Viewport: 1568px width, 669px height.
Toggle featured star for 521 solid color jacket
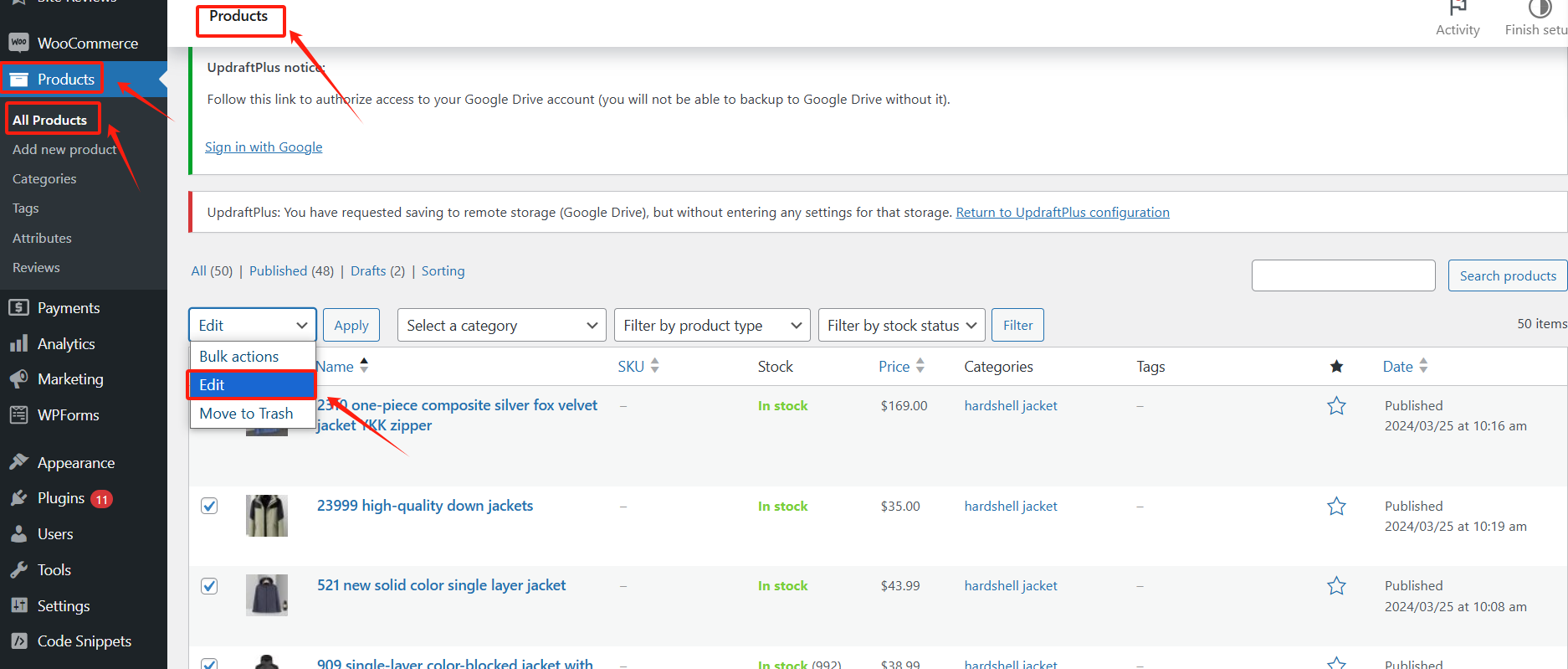(x=1336, y=586)
